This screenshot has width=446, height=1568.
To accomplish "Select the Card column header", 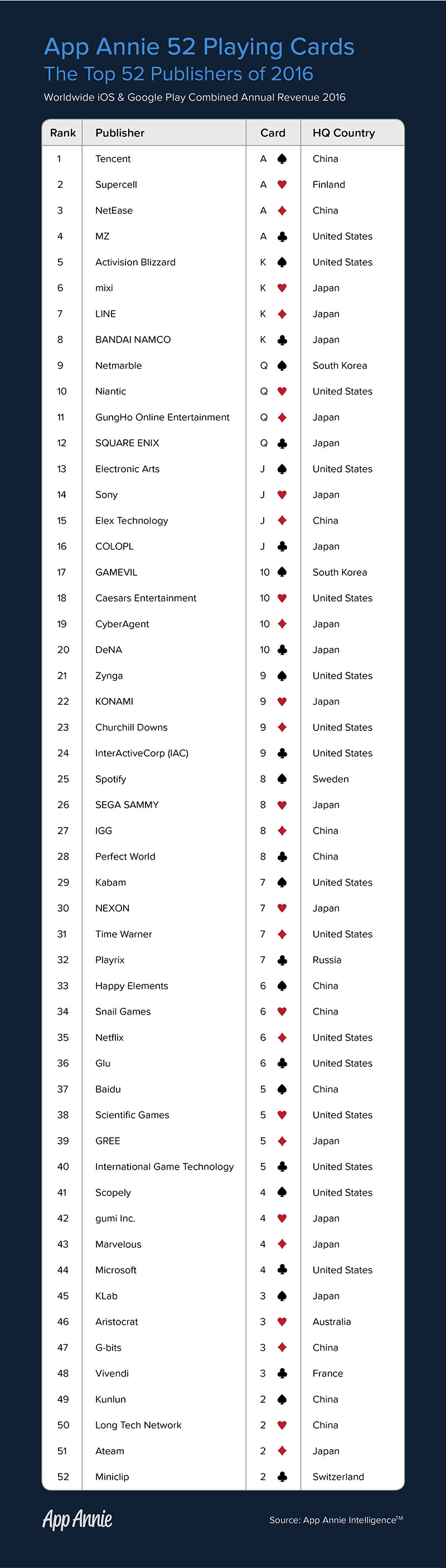I will point(273,133).
